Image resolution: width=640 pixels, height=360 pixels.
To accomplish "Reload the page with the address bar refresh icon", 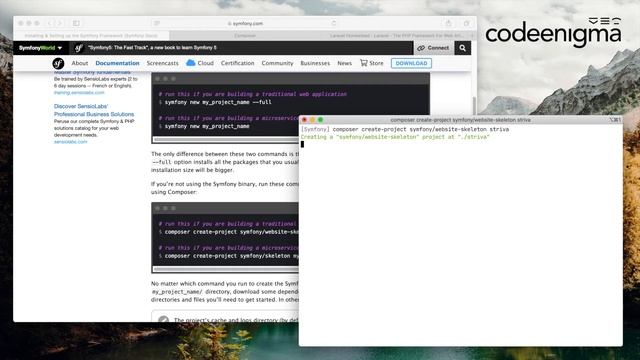I will pyautogui.click(x=333, y=23).
